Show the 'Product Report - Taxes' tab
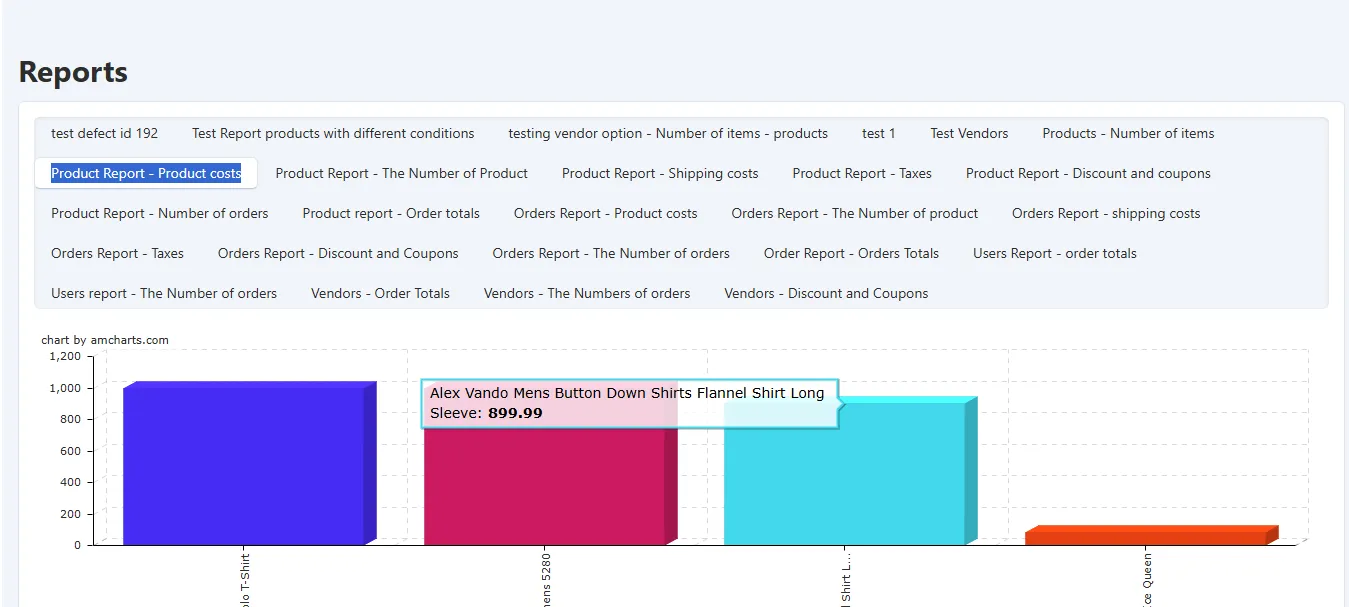This screenshot has height=607, width=1349. 862,173
